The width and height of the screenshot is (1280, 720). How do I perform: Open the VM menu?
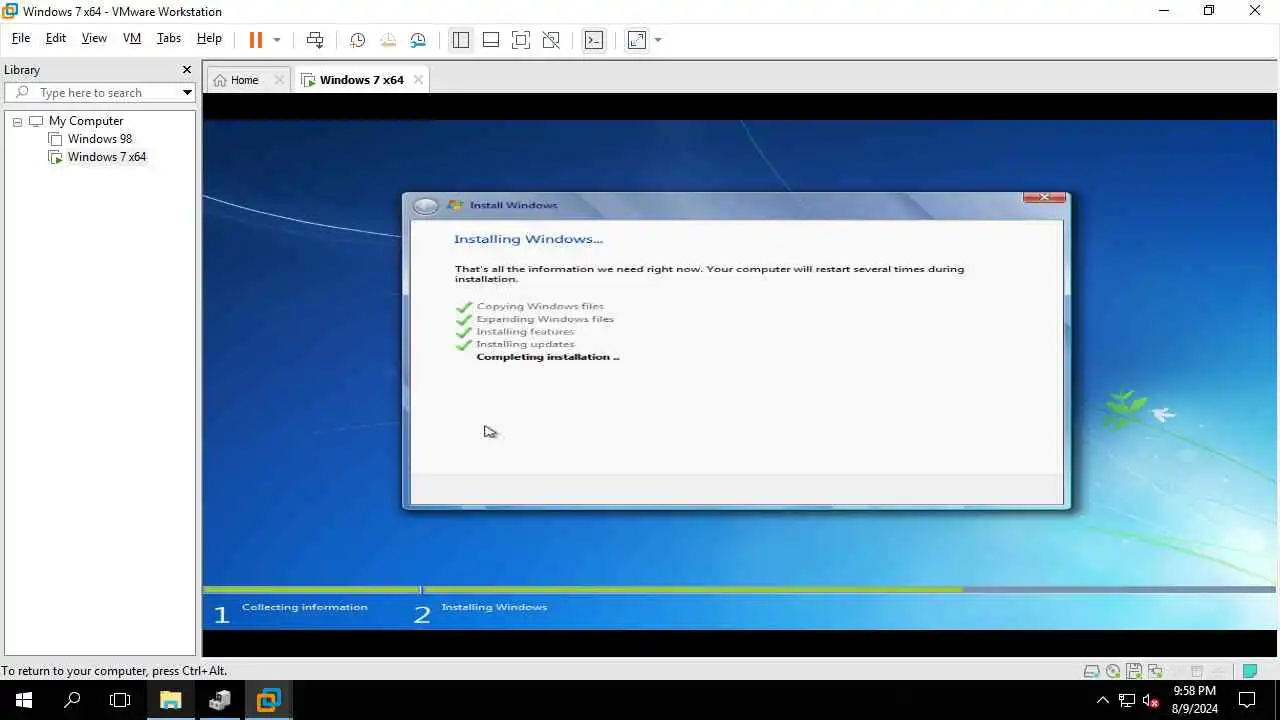pos(132,38)
